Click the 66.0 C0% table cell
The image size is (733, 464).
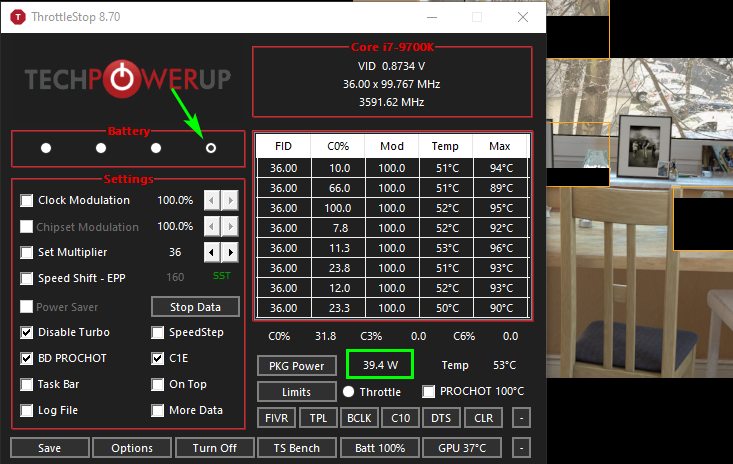click(339, 188)
